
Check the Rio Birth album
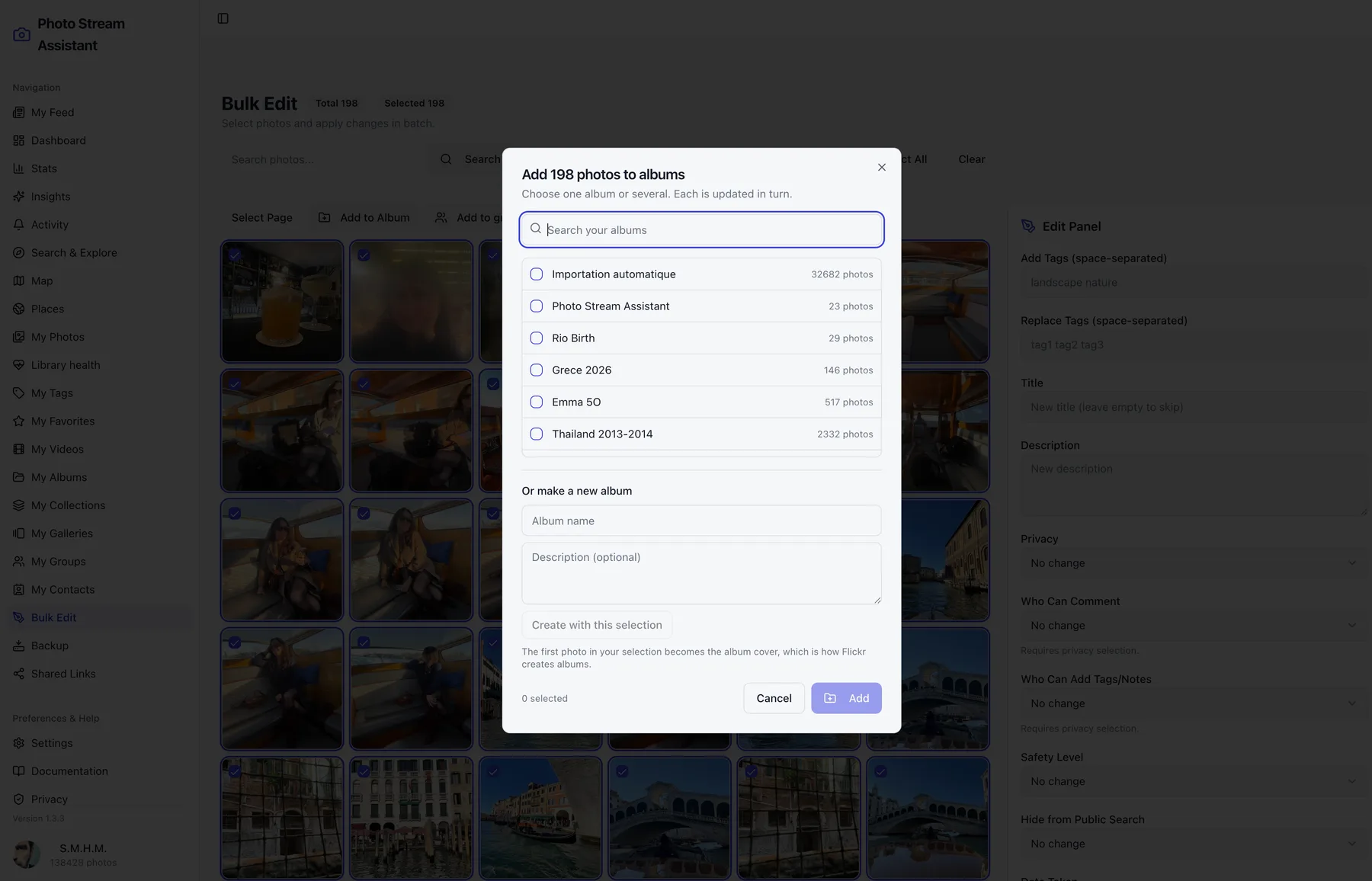(537, 338)
